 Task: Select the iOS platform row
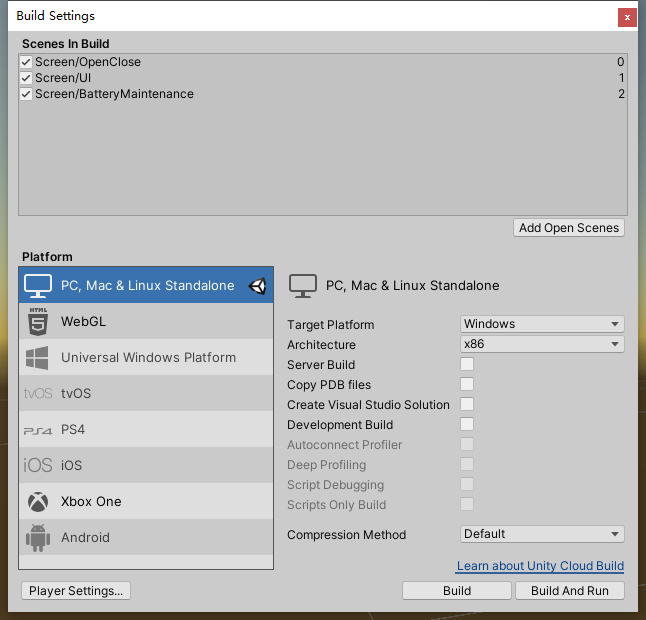click(146, 465)
